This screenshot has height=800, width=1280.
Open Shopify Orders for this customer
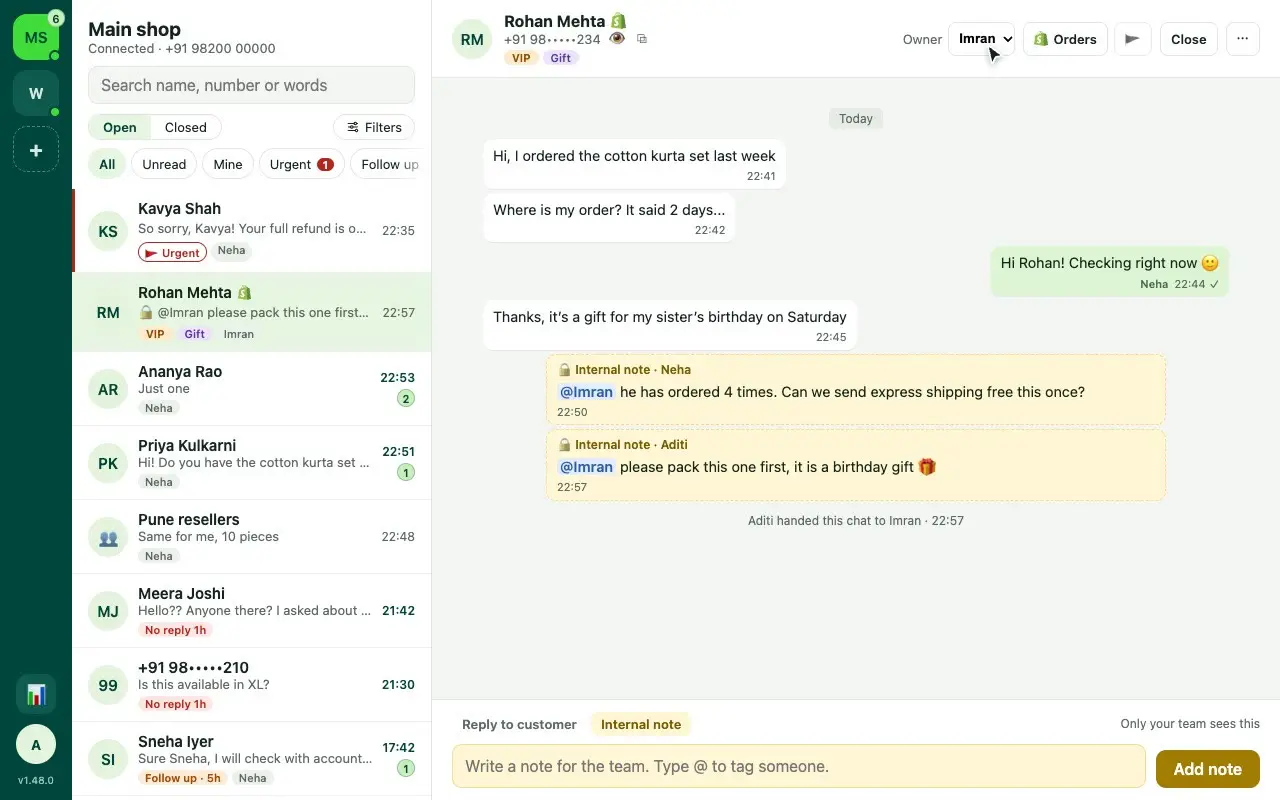[x=1065, y=39]
